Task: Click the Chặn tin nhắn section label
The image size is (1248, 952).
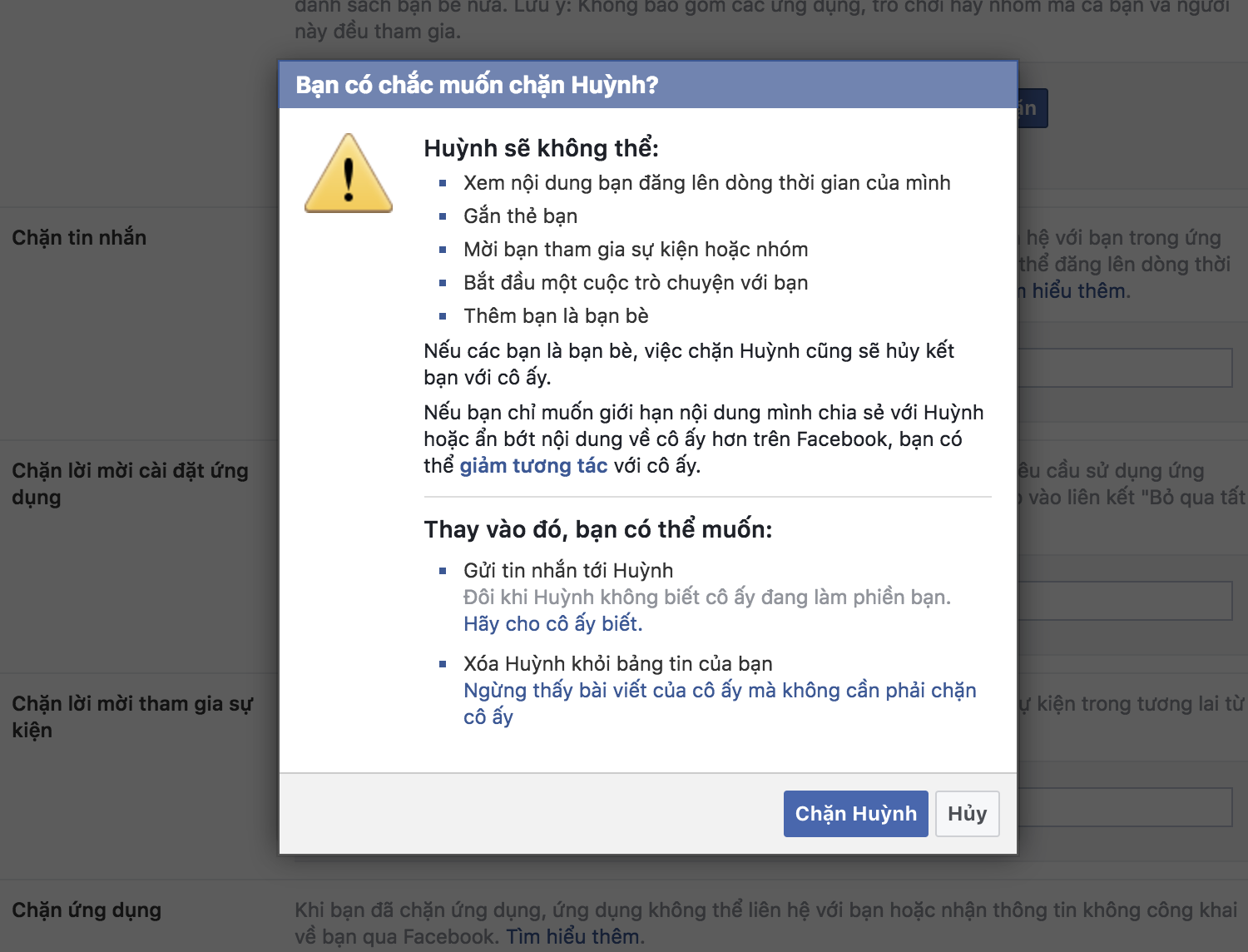Action: (79, 238)
